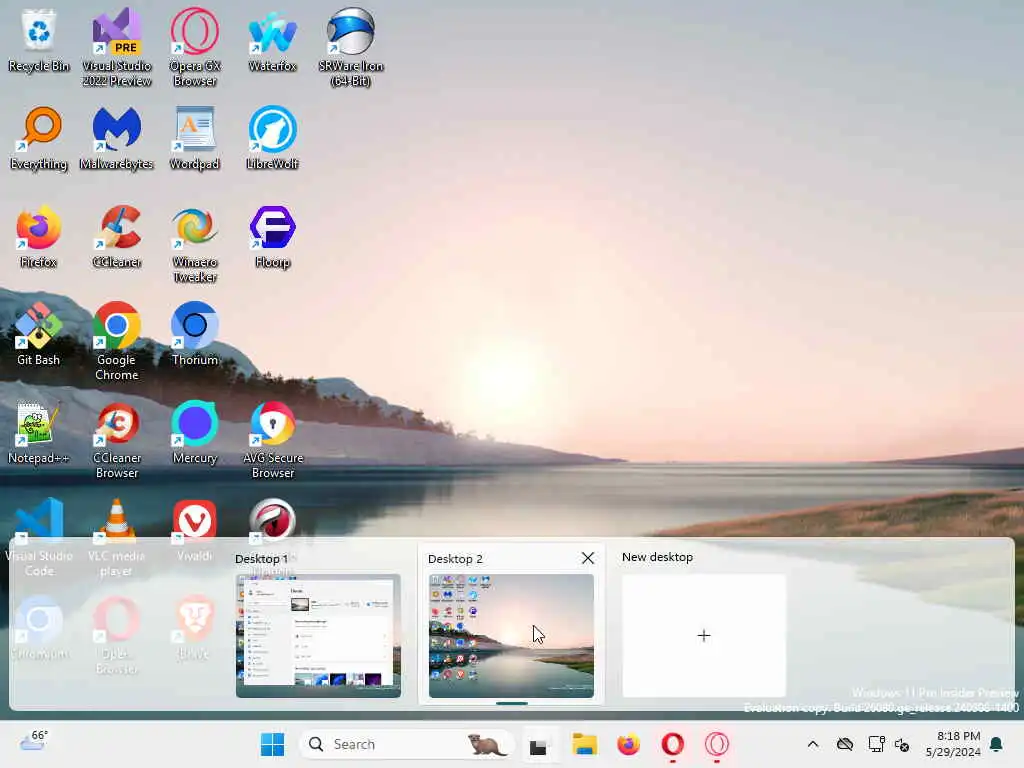Select the Firefox desktop shortcut
This screenshot has height=768, width=1024.
39,237
